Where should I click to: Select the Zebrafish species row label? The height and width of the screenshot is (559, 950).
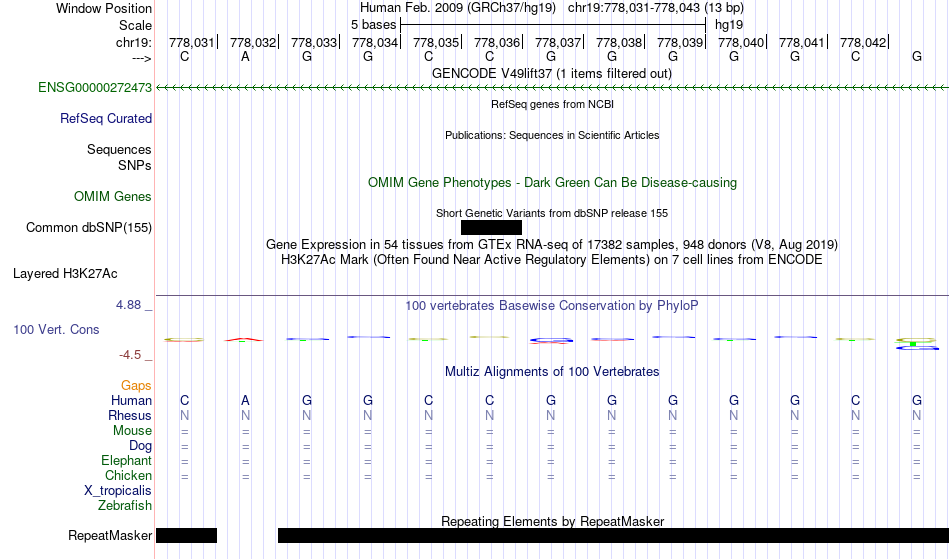pyautogui.click(x=125, y=506)
